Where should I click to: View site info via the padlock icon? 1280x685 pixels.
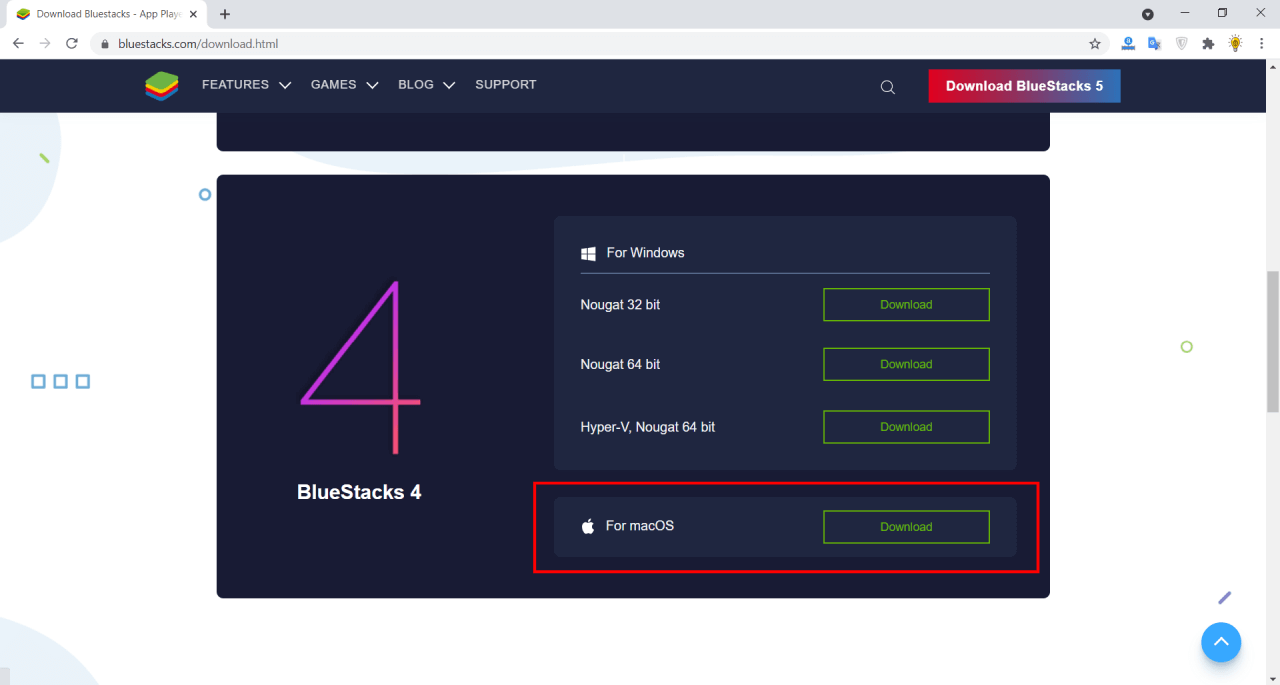coord(104,44)
